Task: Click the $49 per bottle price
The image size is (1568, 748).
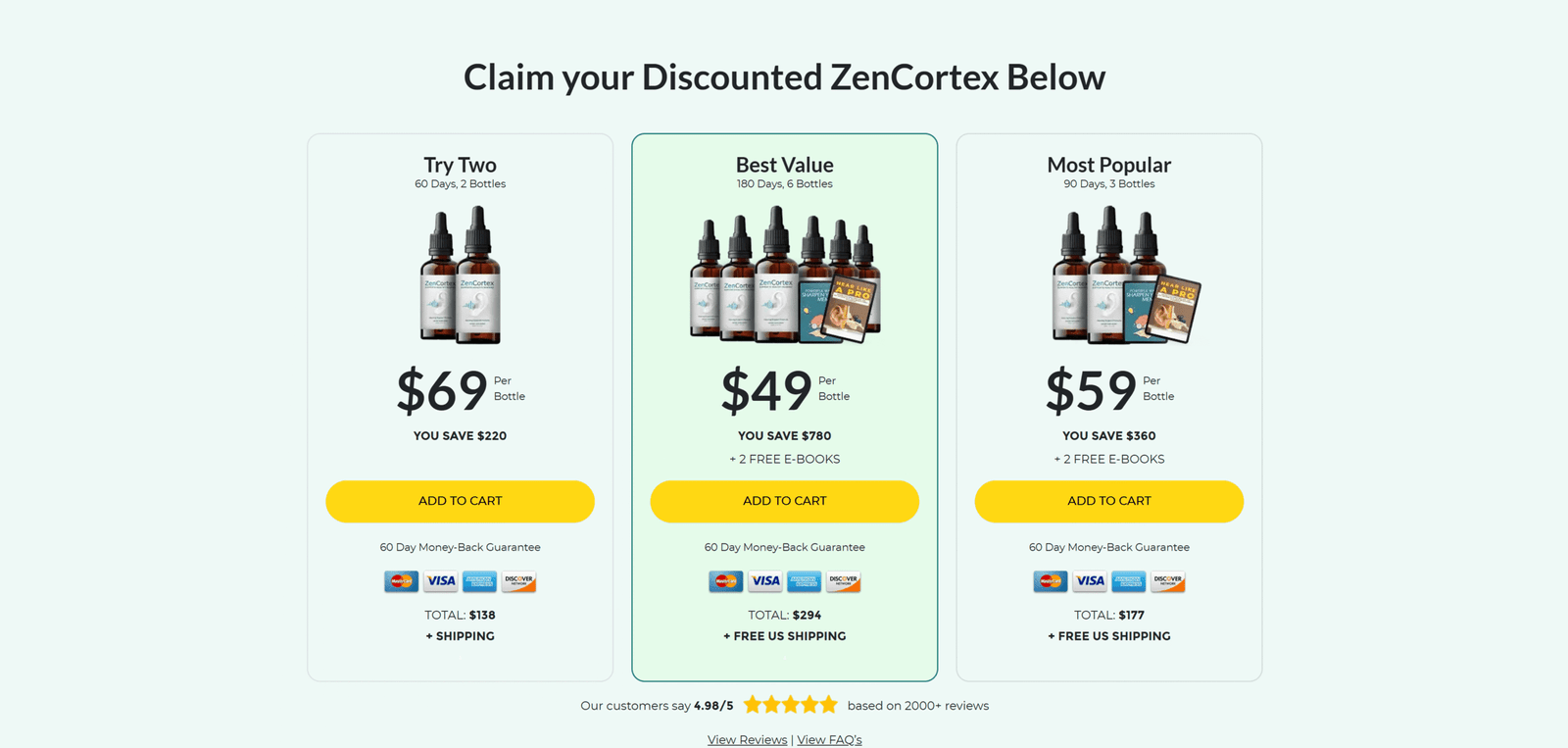Action: pyautogui.click(x=766, y=390)
